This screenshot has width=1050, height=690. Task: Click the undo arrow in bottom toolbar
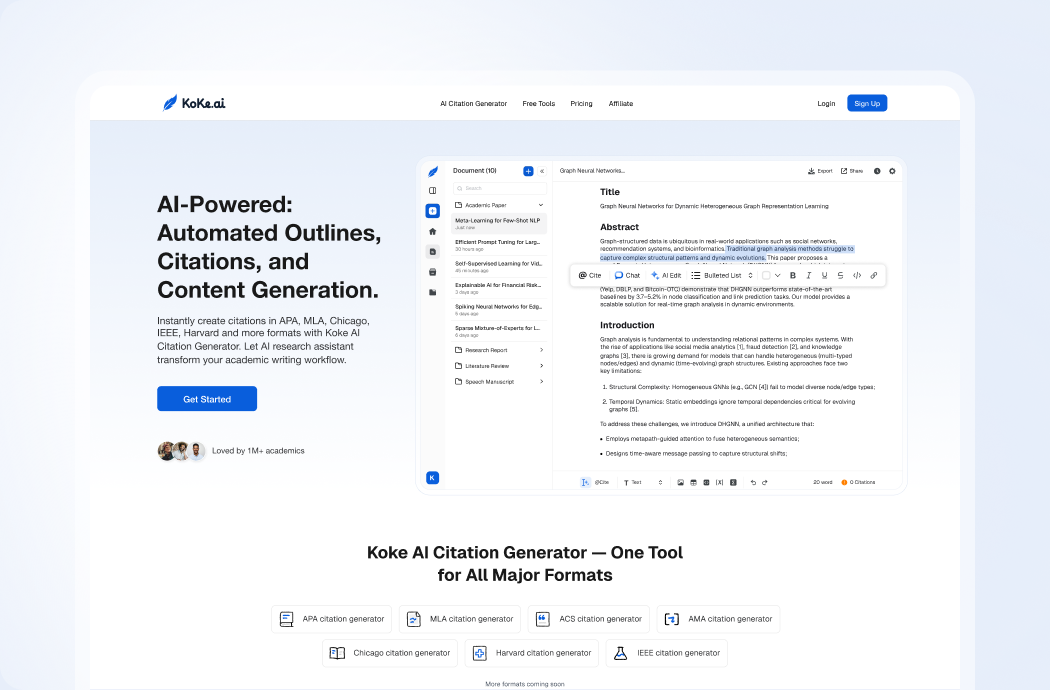pyautogui.click(x=753, y=482)
